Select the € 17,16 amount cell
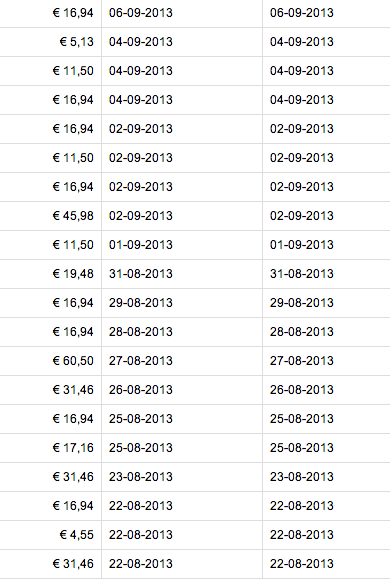Viewport: 390px width, 587px height. pyautogui.click(x=51, y=448)
